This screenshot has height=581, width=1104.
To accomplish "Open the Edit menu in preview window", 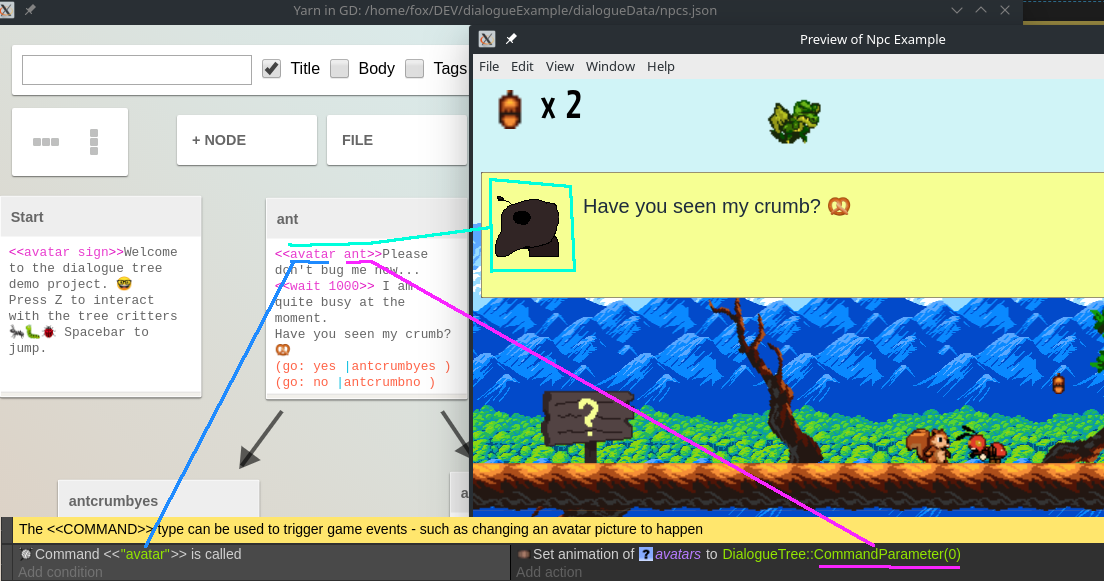I will (522, 67).
